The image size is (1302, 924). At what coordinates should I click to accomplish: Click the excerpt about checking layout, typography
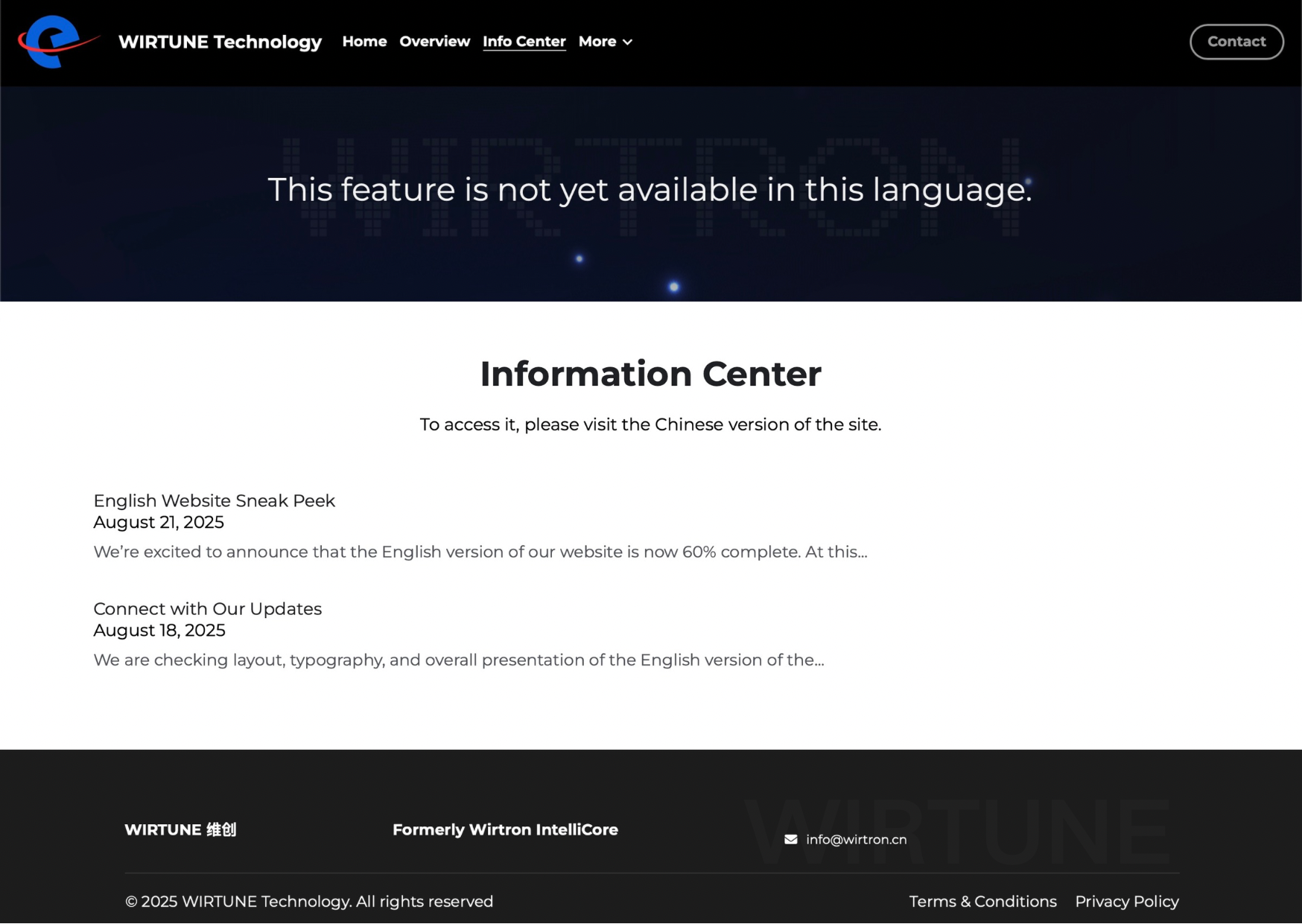pyautogui.click(x=458, y=660)
